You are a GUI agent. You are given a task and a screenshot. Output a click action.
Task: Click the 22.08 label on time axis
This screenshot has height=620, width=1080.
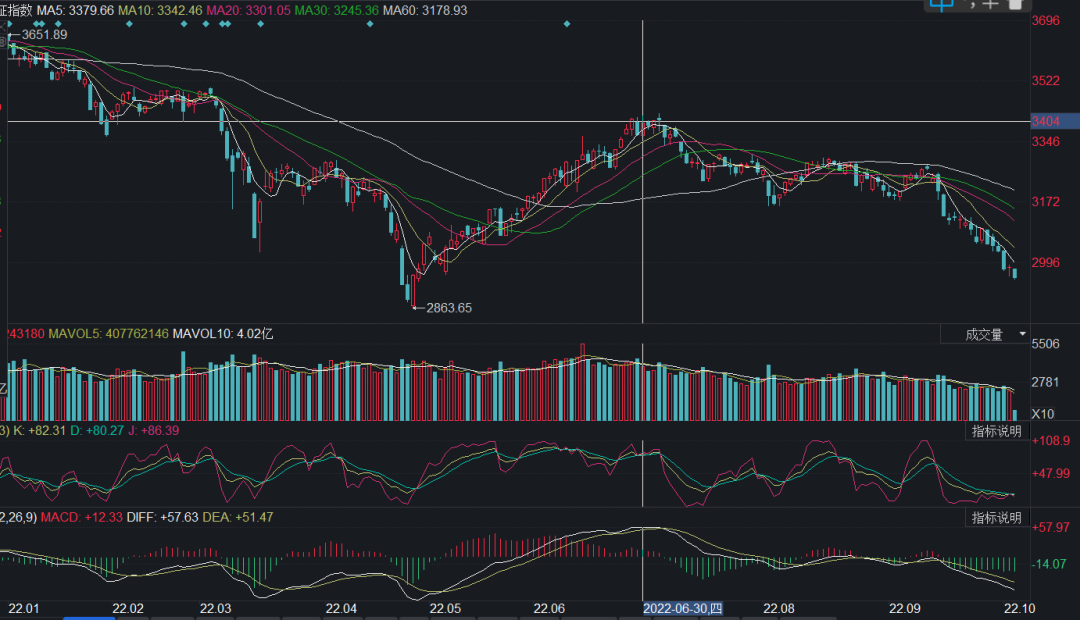[x=778, y=608]
